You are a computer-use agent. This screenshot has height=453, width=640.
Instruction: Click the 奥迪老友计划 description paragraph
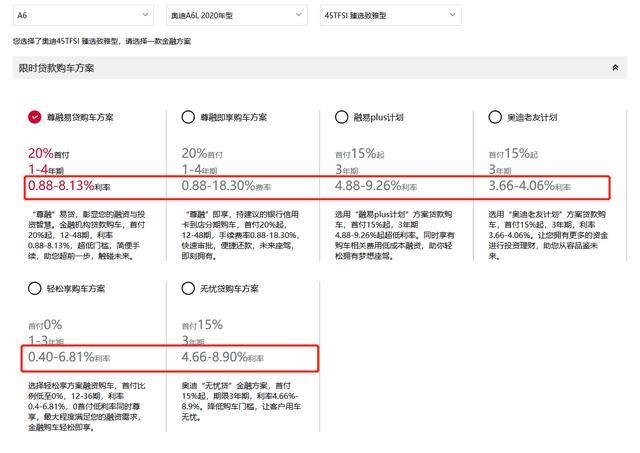(548, 235)
